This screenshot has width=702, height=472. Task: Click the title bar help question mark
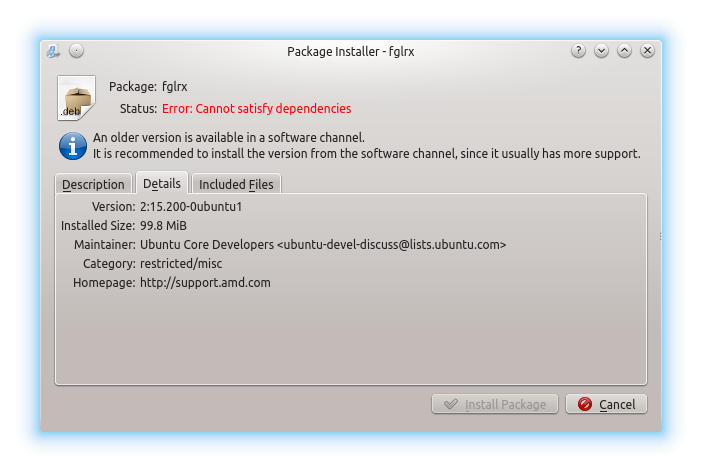[x=578, y=51]
